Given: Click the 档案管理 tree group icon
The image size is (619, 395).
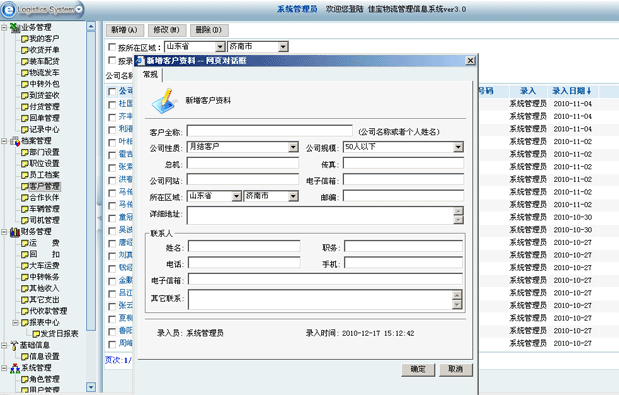Looking at the screenshot, I should 15,141.
